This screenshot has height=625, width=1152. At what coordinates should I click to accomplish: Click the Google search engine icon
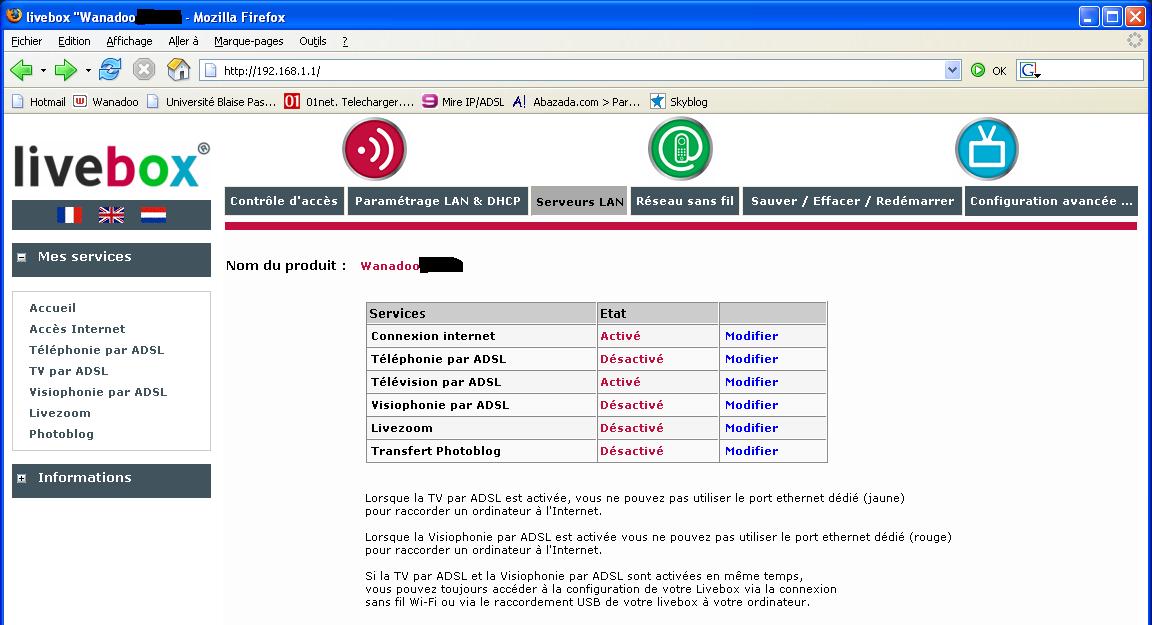click(x=1029, y=71)
